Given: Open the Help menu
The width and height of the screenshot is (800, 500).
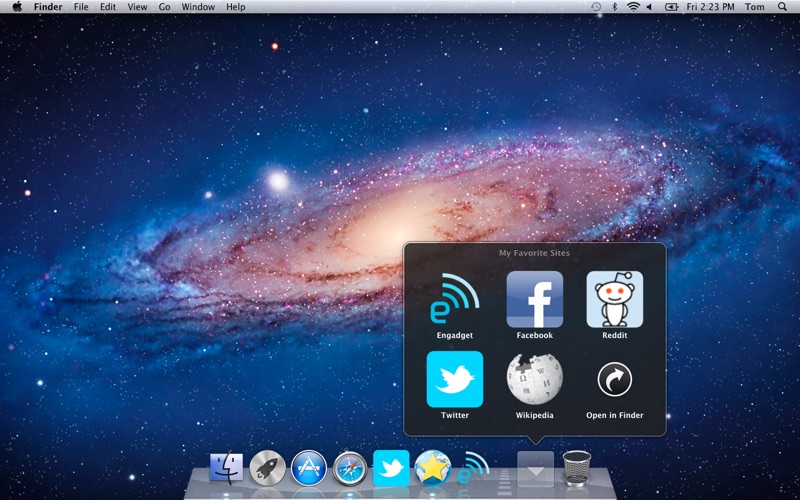Looking at the screenshot, I should click(x=236, y=7).
